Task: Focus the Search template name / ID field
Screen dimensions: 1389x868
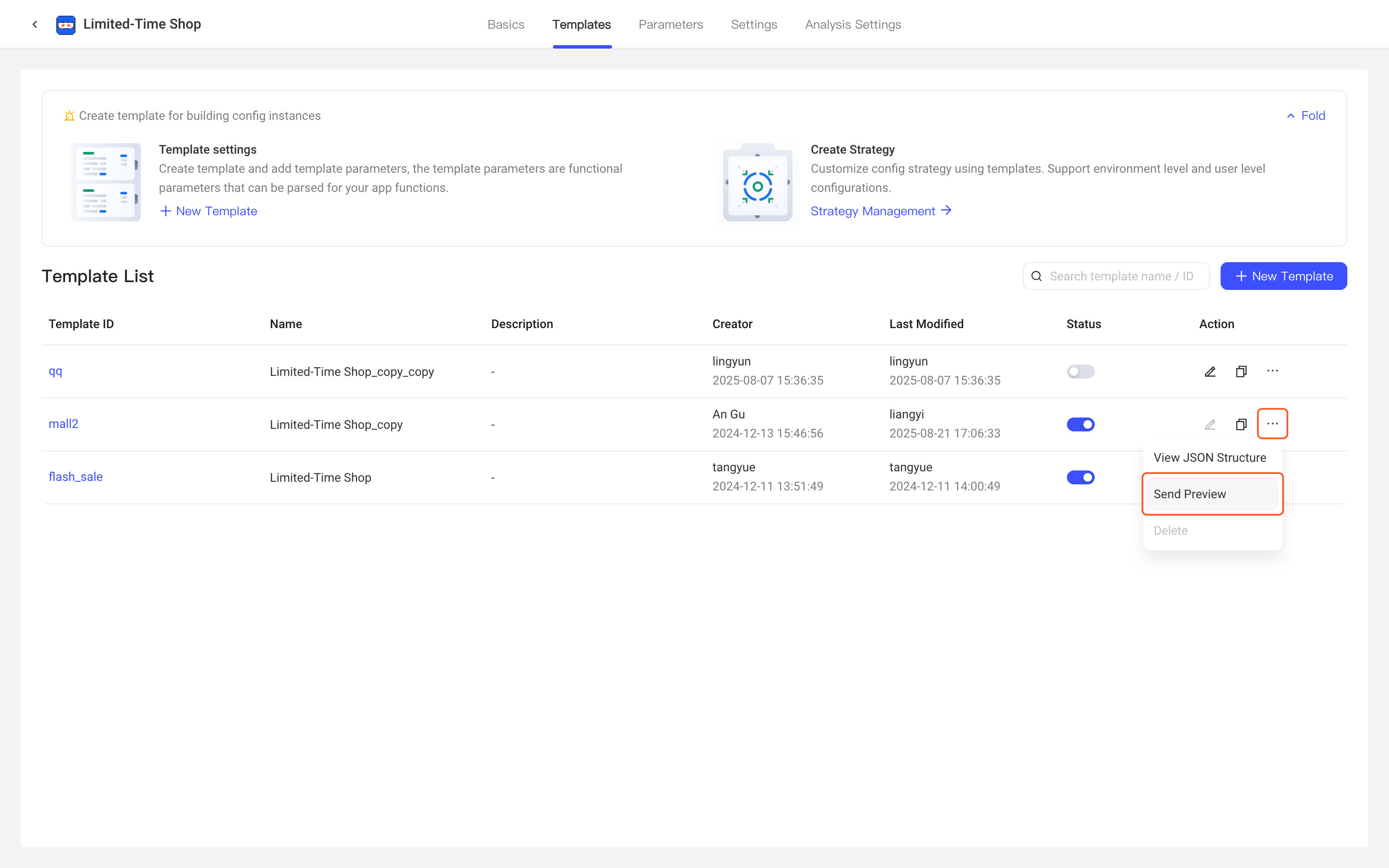Action: [1116, 276]
